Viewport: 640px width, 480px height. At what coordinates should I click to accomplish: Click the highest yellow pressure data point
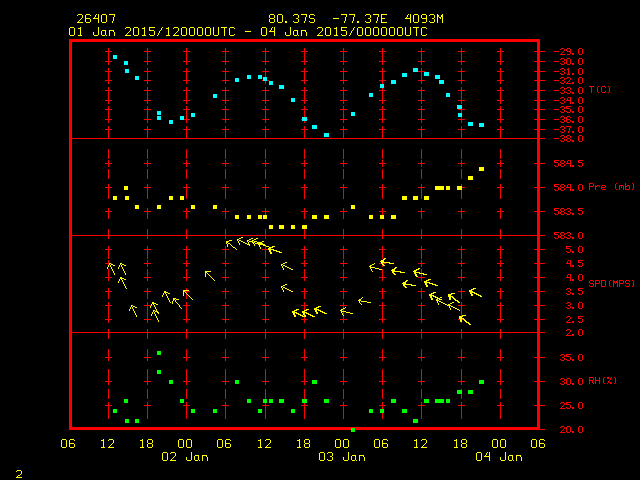(481, 169)
